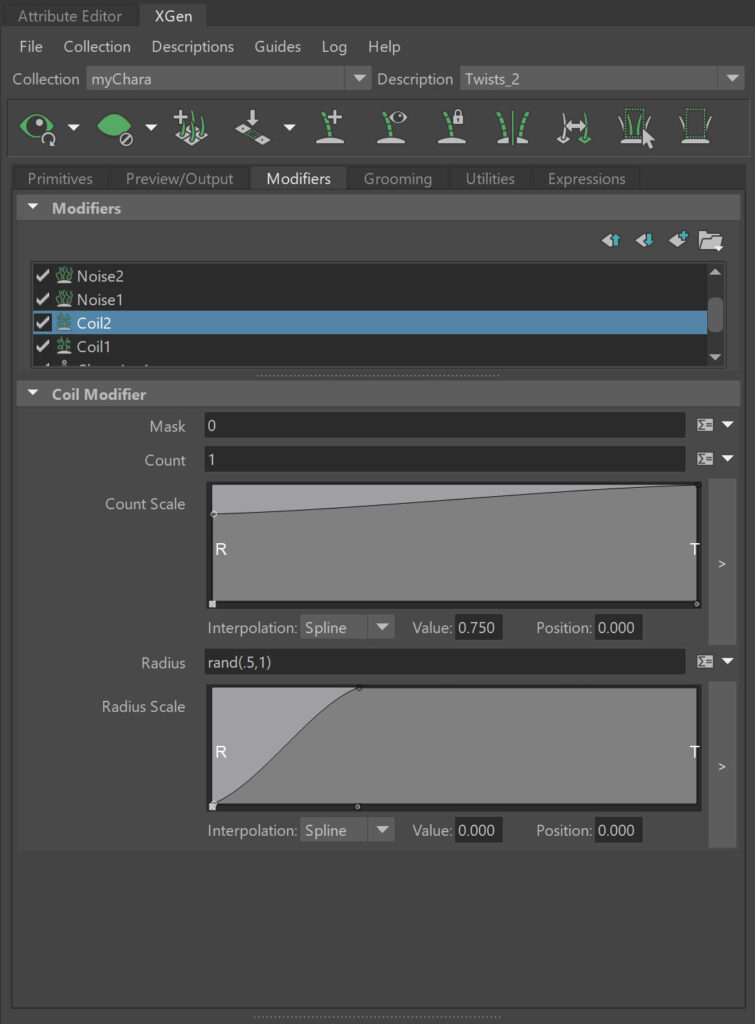
Task: Click the Count Scale ramp curve area
Action: [455, 545]
